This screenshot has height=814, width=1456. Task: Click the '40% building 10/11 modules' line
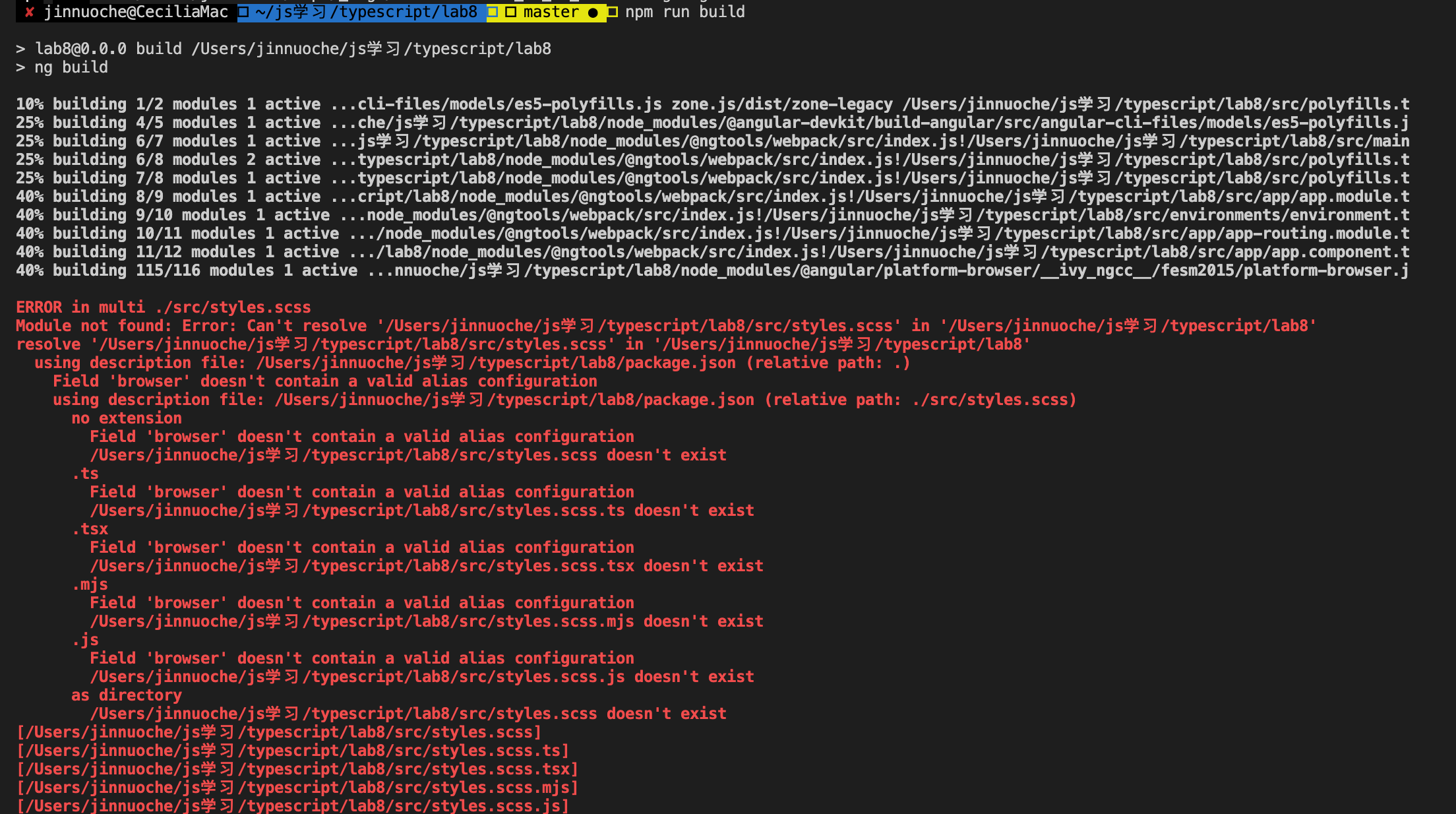[713, 234]
